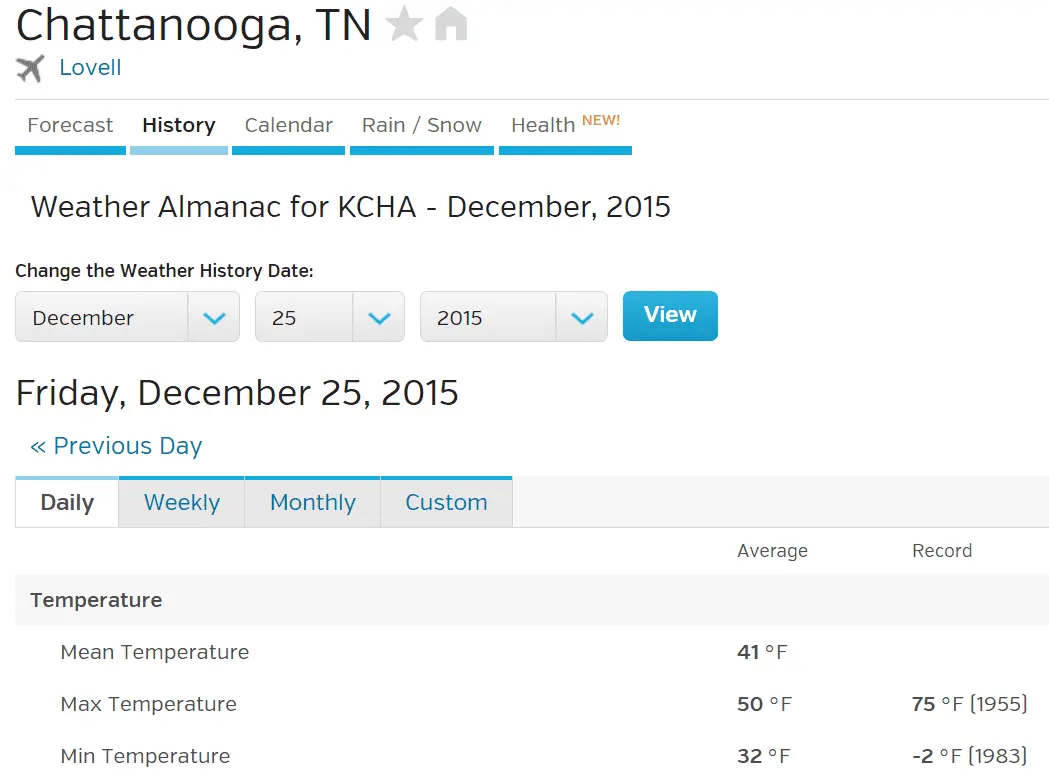Click the favorite star icon

[404, 24]
